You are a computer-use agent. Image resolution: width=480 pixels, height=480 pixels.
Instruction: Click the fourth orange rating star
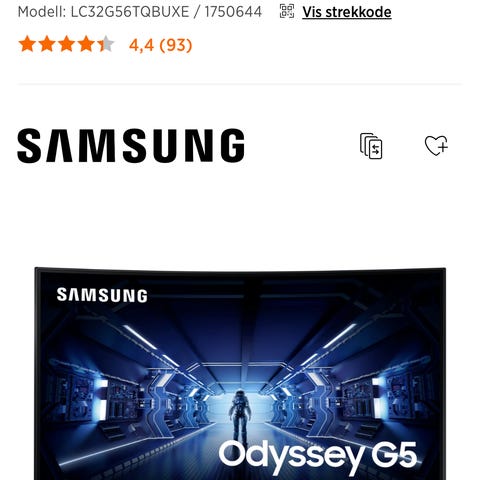[86, 44]
